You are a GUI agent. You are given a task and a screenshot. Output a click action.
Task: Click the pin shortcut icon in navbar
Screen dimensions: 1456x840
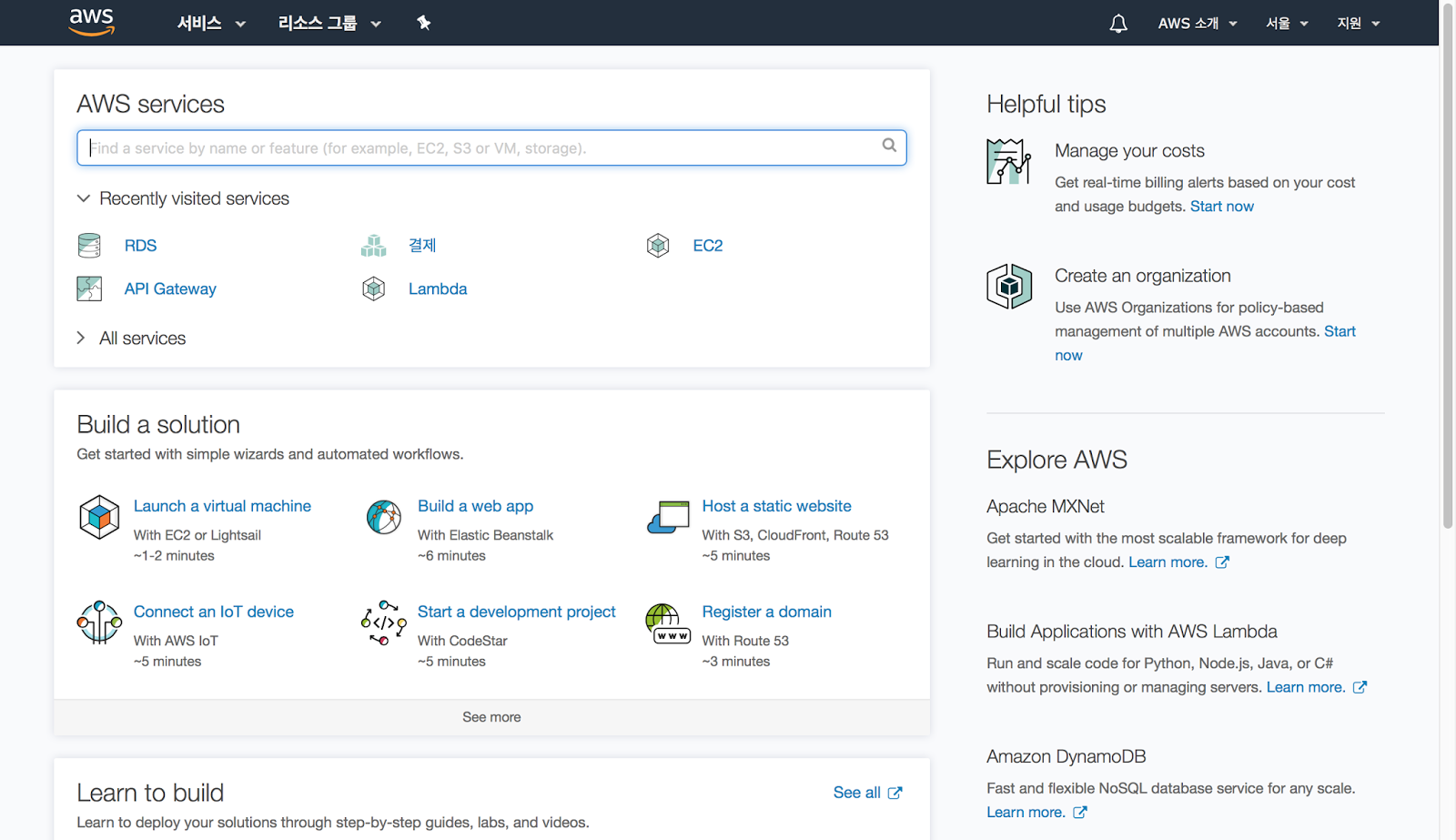(423, 23)
